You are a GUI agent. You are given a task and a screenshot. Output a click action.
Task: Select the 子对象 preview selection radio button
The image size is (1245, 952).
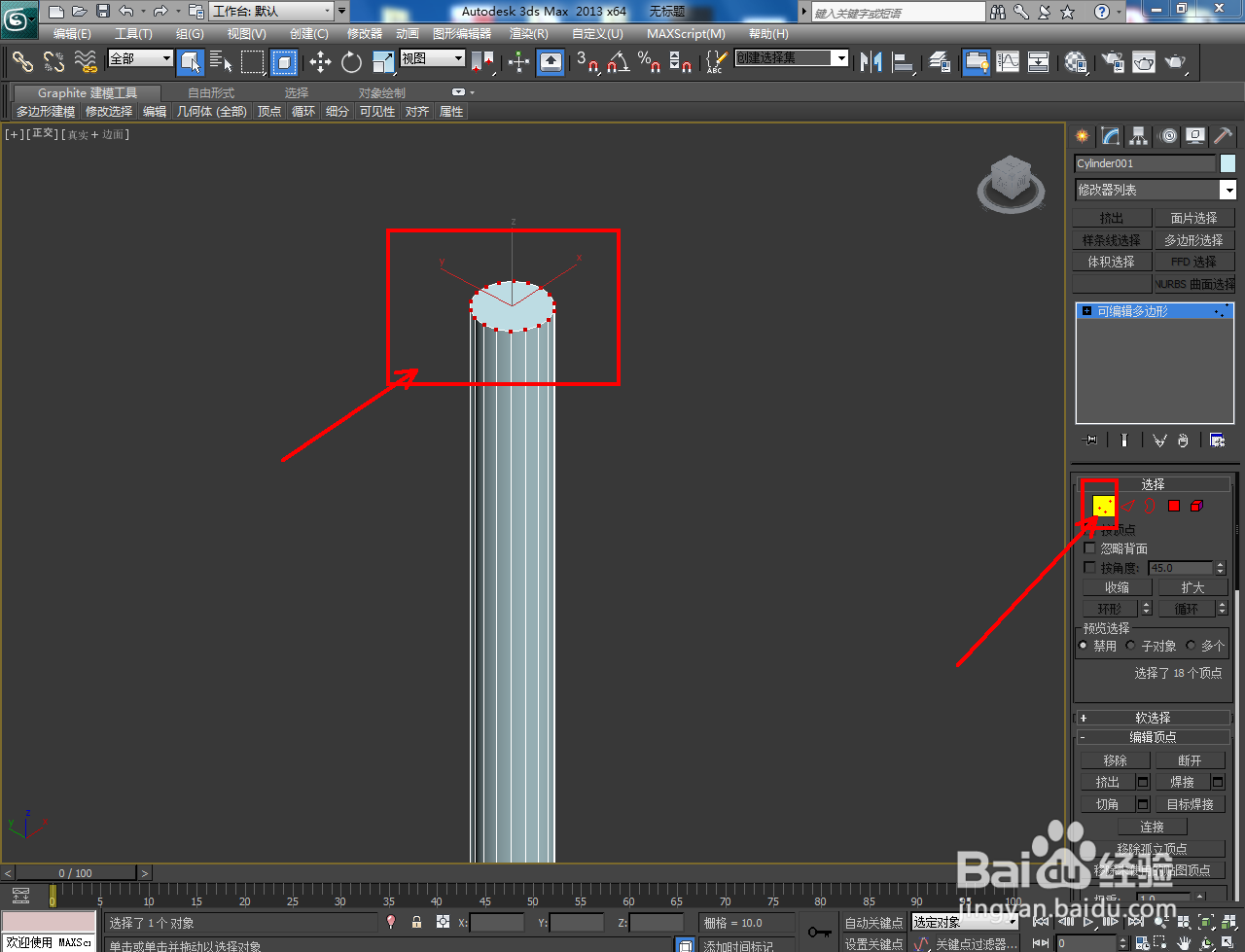(x=1131, y=645)
